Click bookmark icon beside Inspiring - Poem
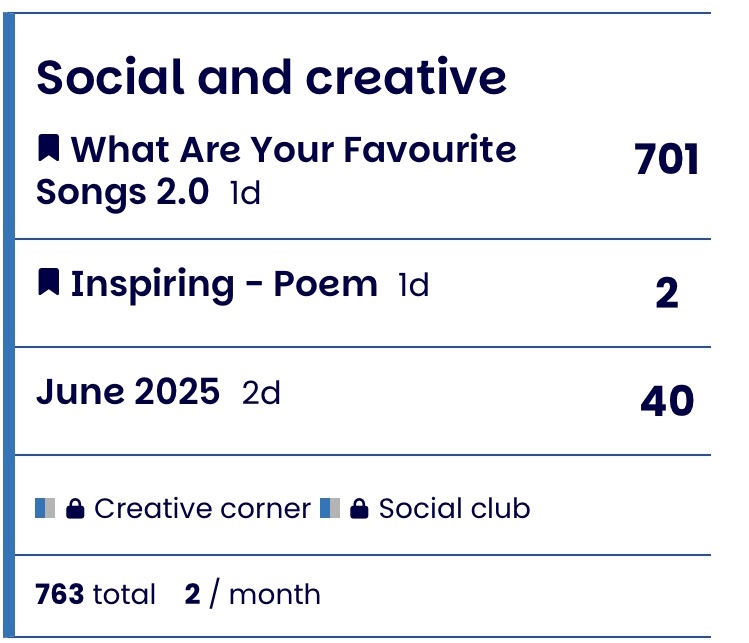The image size is (749, 643). (x=48, y=282)
